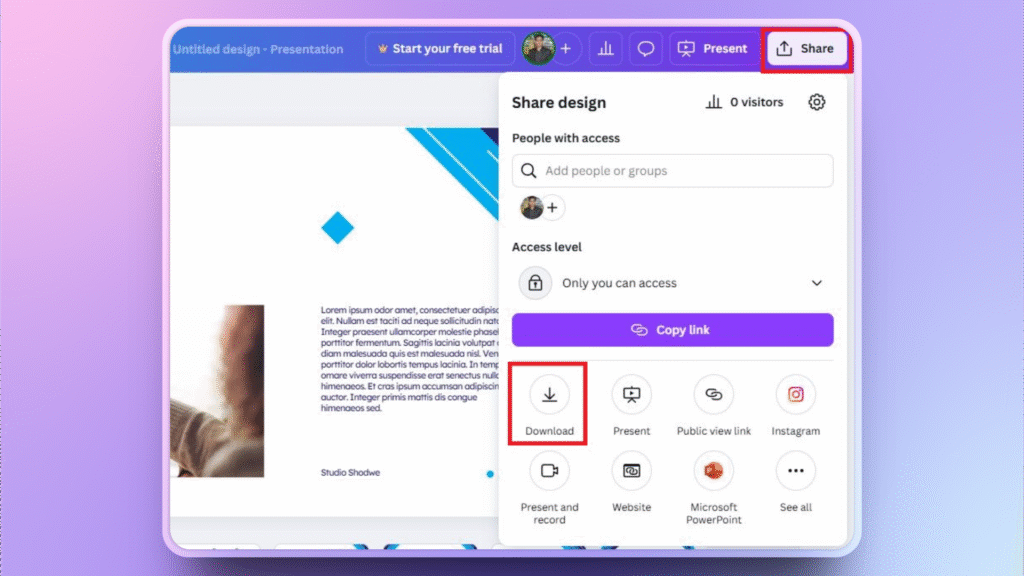
Task: Open the analytics bar chart icon
Action: pyautogui.click(x=605, y=48)
